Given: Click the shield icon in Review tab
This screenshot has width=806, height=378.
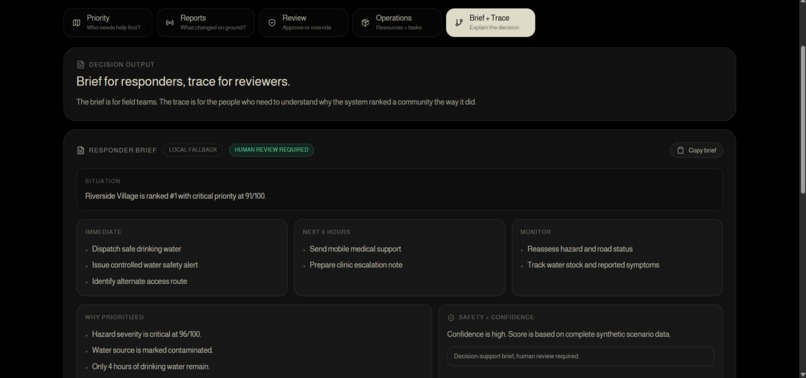Looking at the screenshot, I should [272, 23].
